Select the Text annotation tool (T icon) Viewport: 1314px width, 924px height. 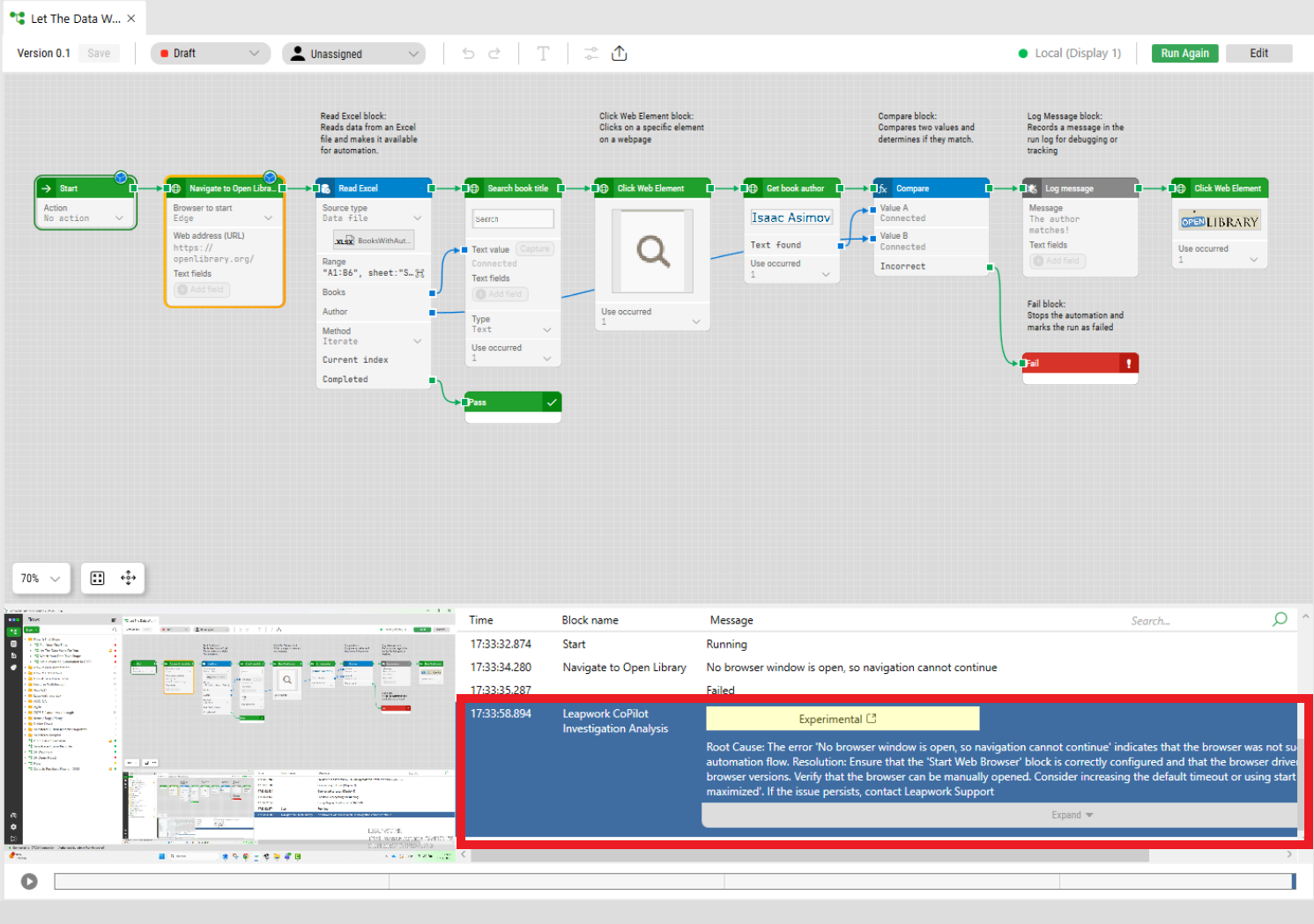[544, 53]
